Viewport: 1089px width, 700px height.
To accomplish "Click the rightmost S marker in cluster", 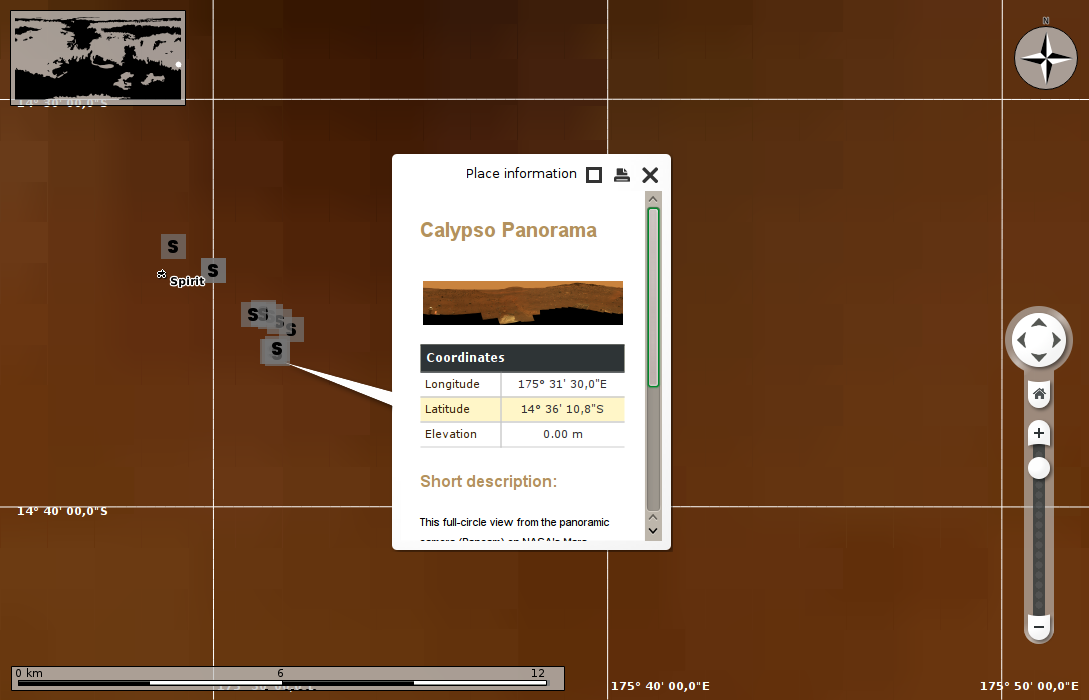I will [293, 329].
